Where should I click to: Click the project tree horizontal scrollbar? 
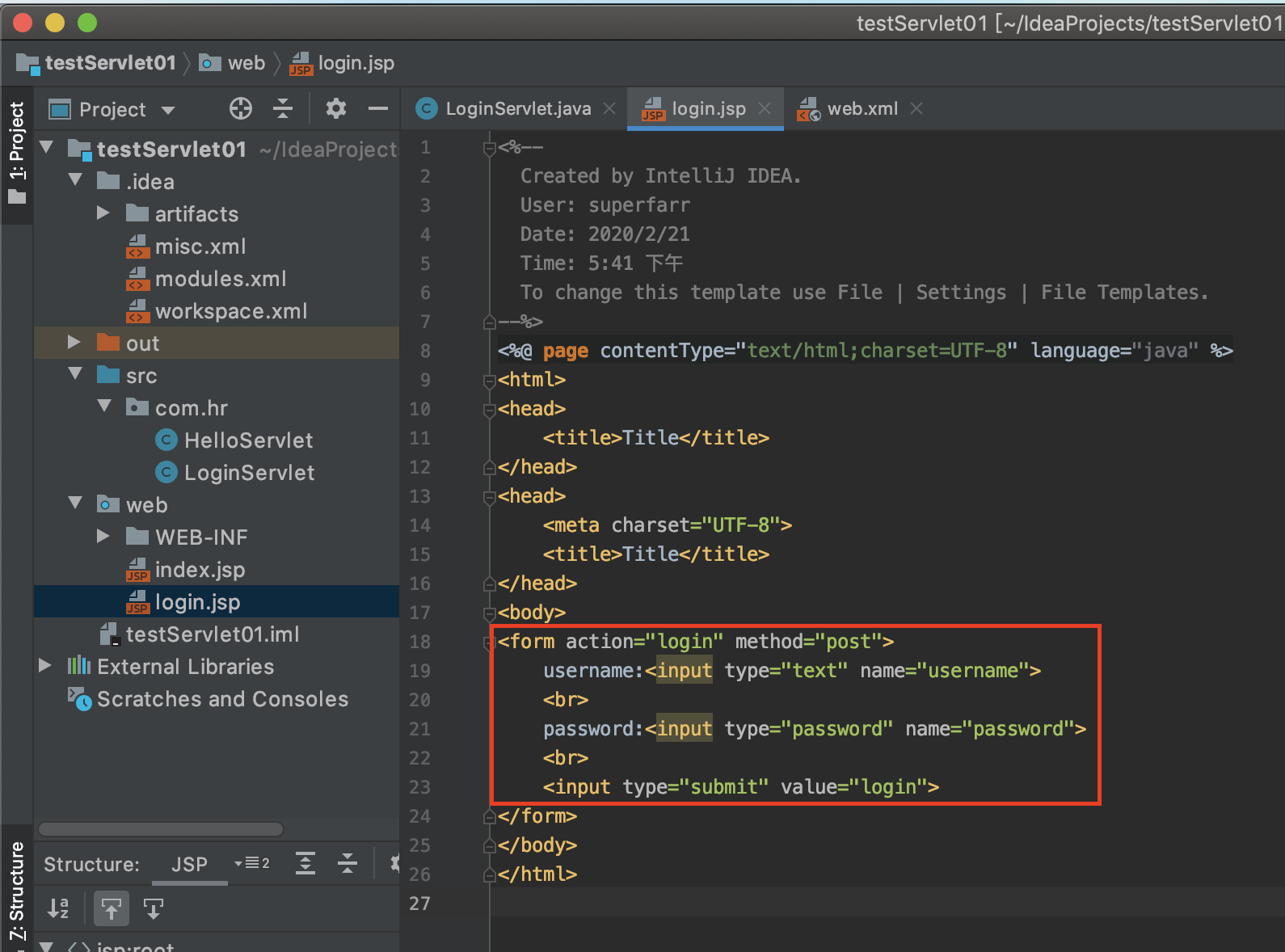pyautogui.click(x=161, y=829)
